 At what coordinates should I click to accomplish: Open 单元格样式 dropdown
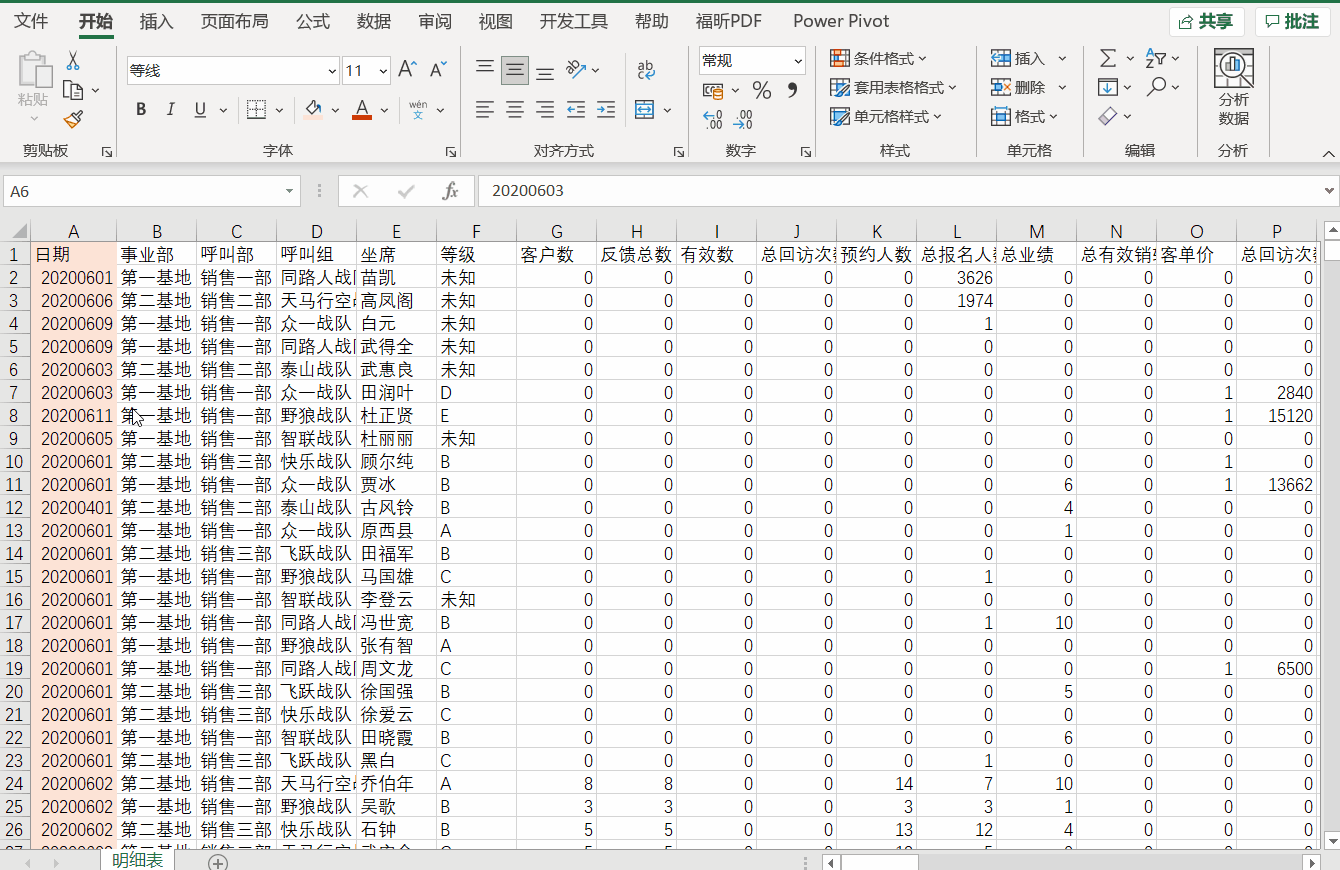click(x=886, y=117)
